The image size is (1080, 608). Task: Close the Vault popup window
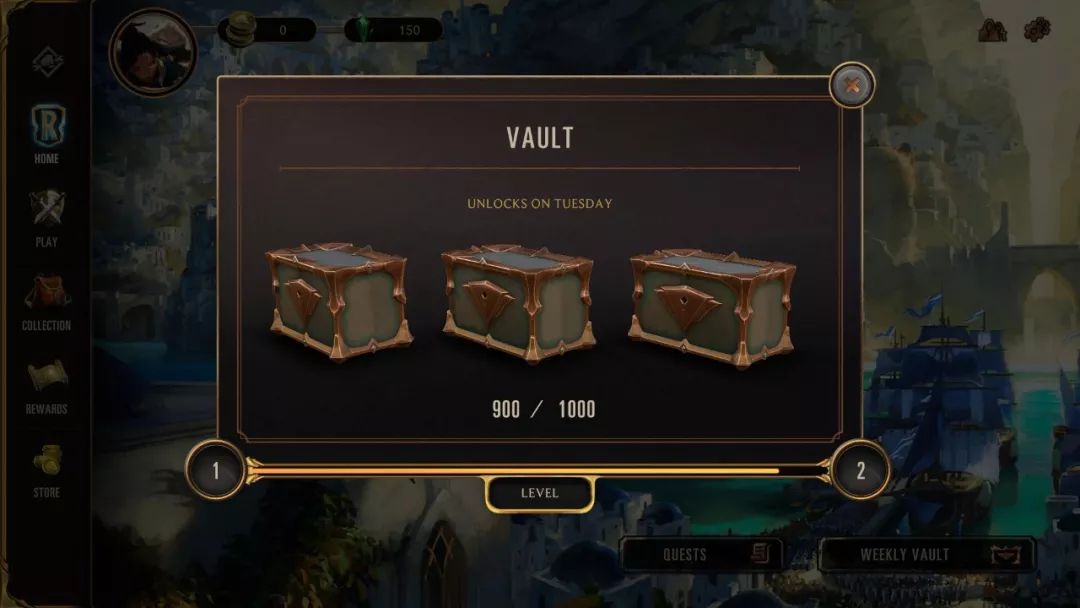click(852, 85)
